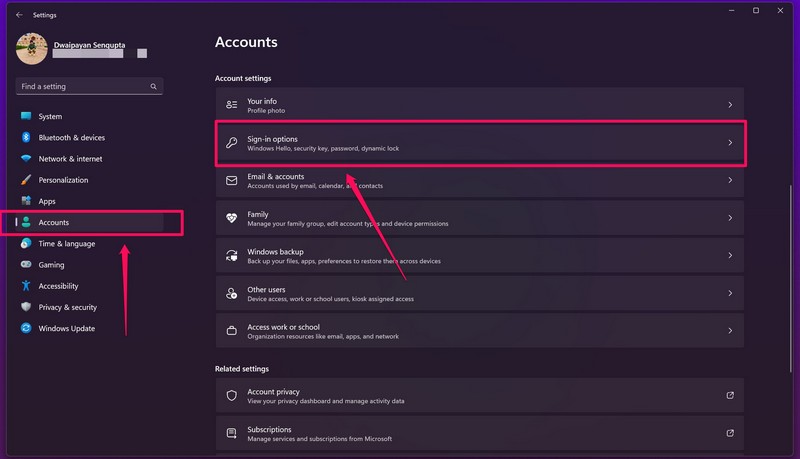Open the Gaming controller icon
Screen dimensions: 800x459
point(26,265)
